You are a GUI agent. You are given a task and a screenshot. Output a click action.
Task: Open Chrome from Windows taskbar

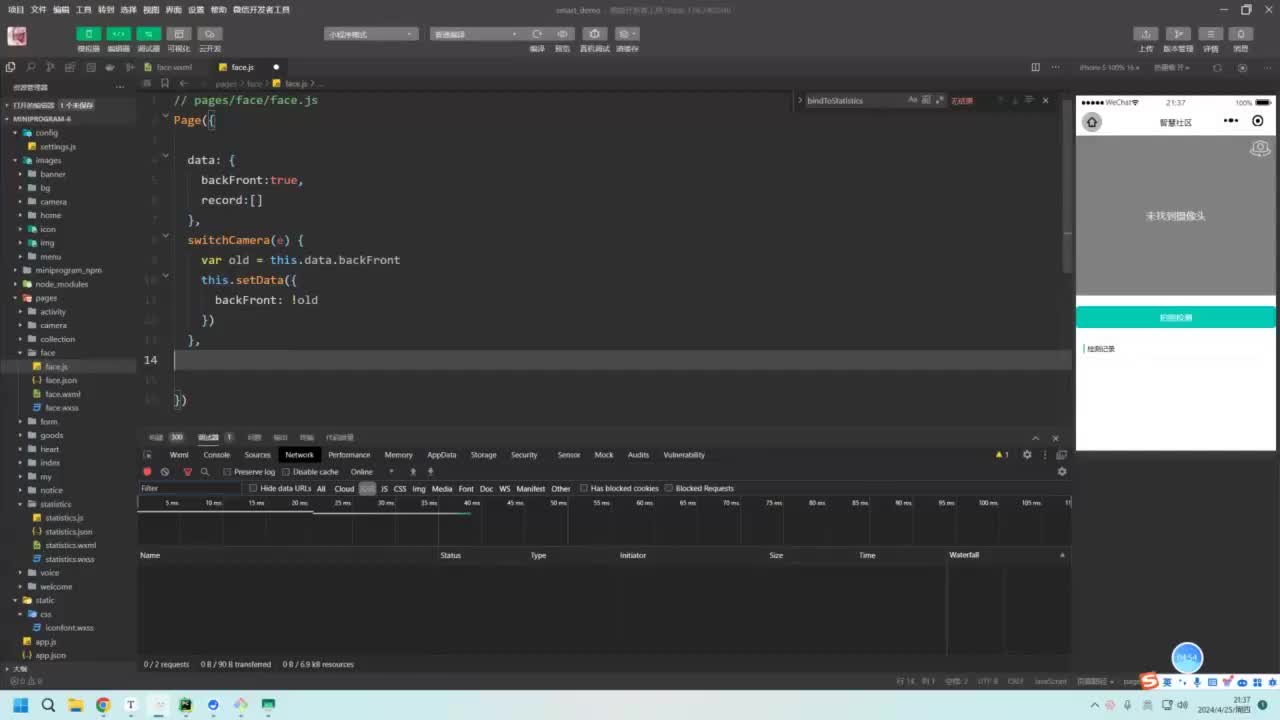pos(102,705)
